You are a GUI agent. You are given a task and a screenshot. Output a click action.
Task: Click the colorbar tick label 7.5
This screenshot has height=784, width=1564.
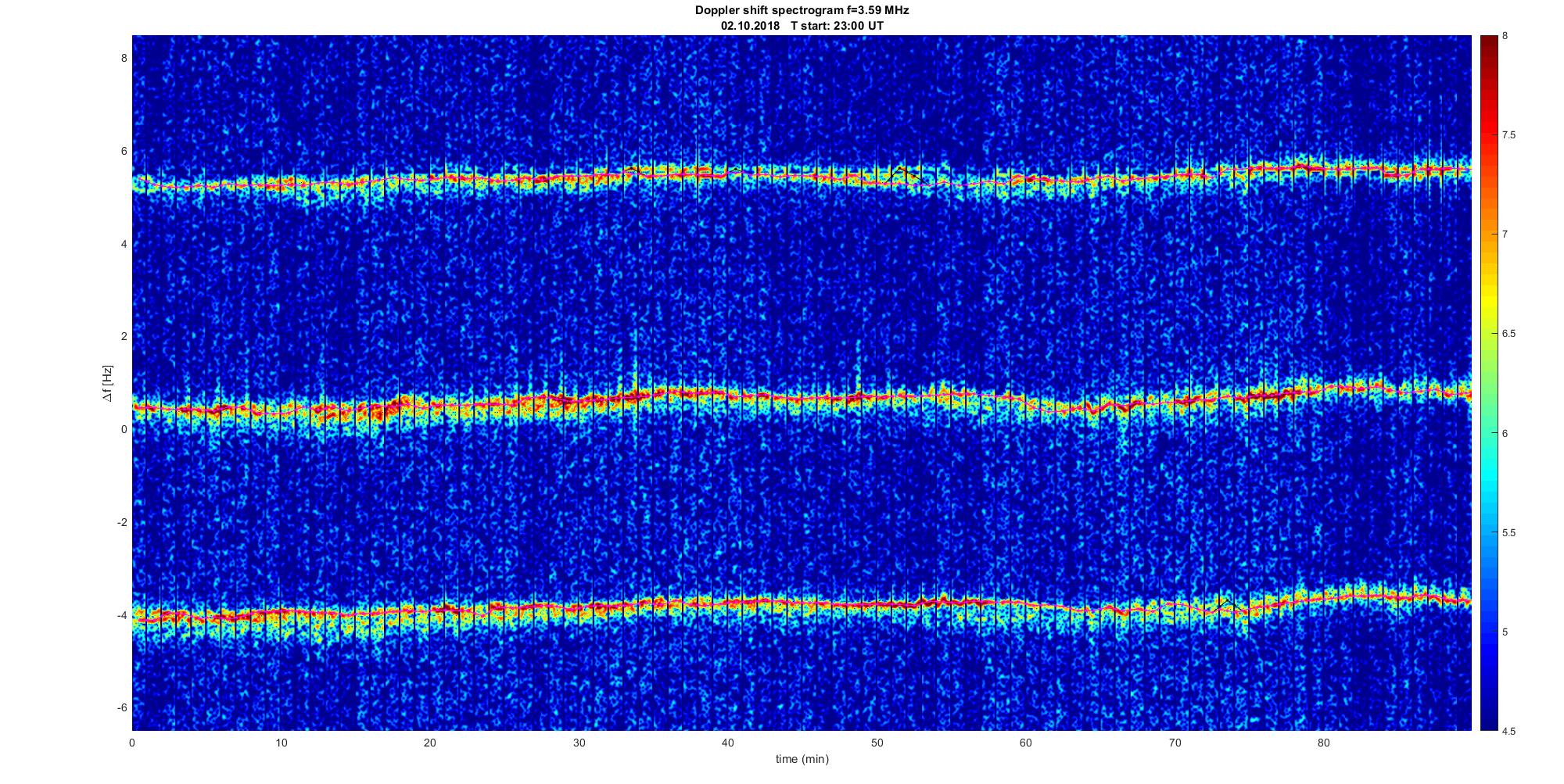[1509, 135]
